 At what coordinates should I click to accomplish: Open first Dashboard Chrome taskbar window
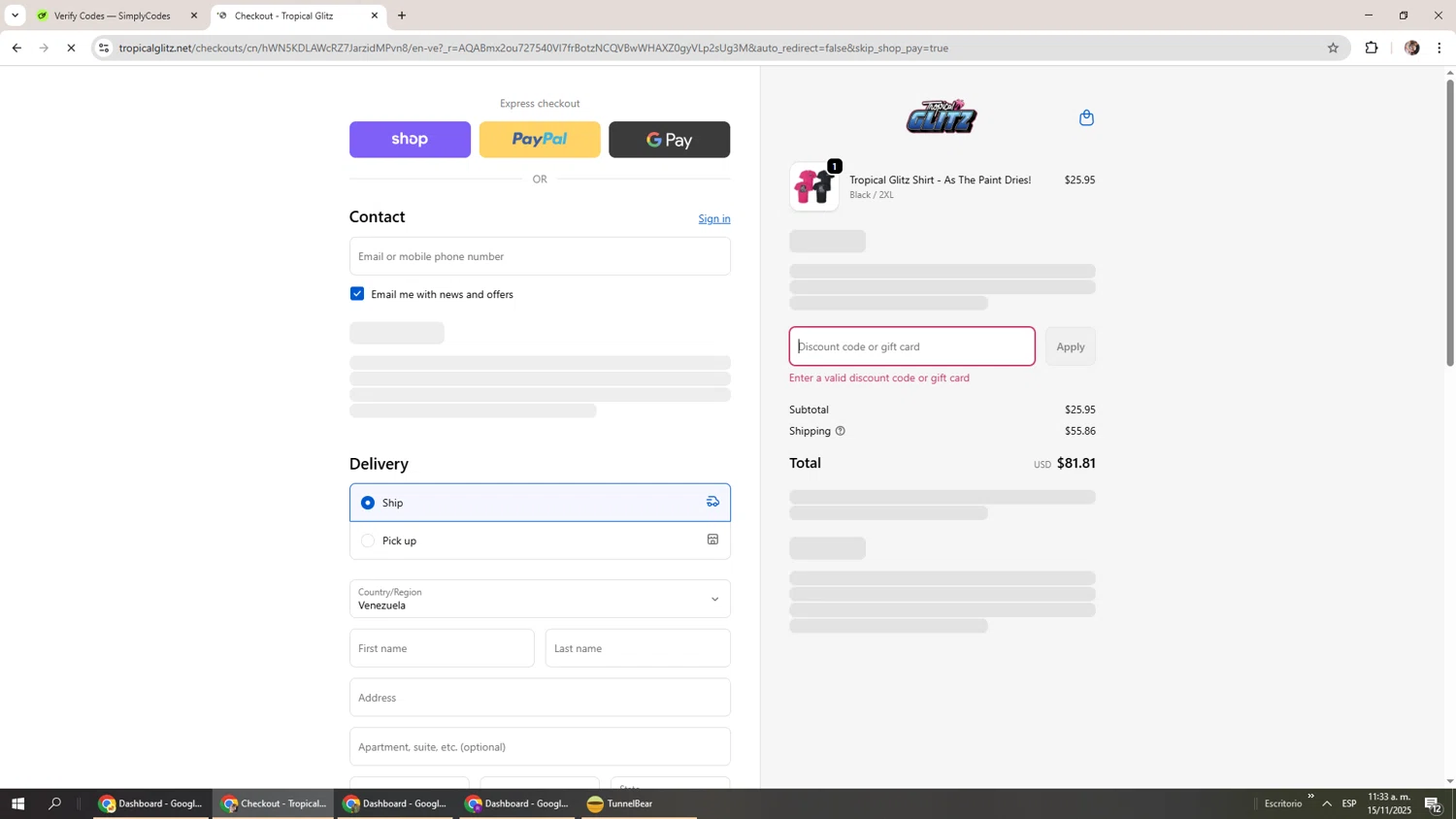click(x=150, y=803)
